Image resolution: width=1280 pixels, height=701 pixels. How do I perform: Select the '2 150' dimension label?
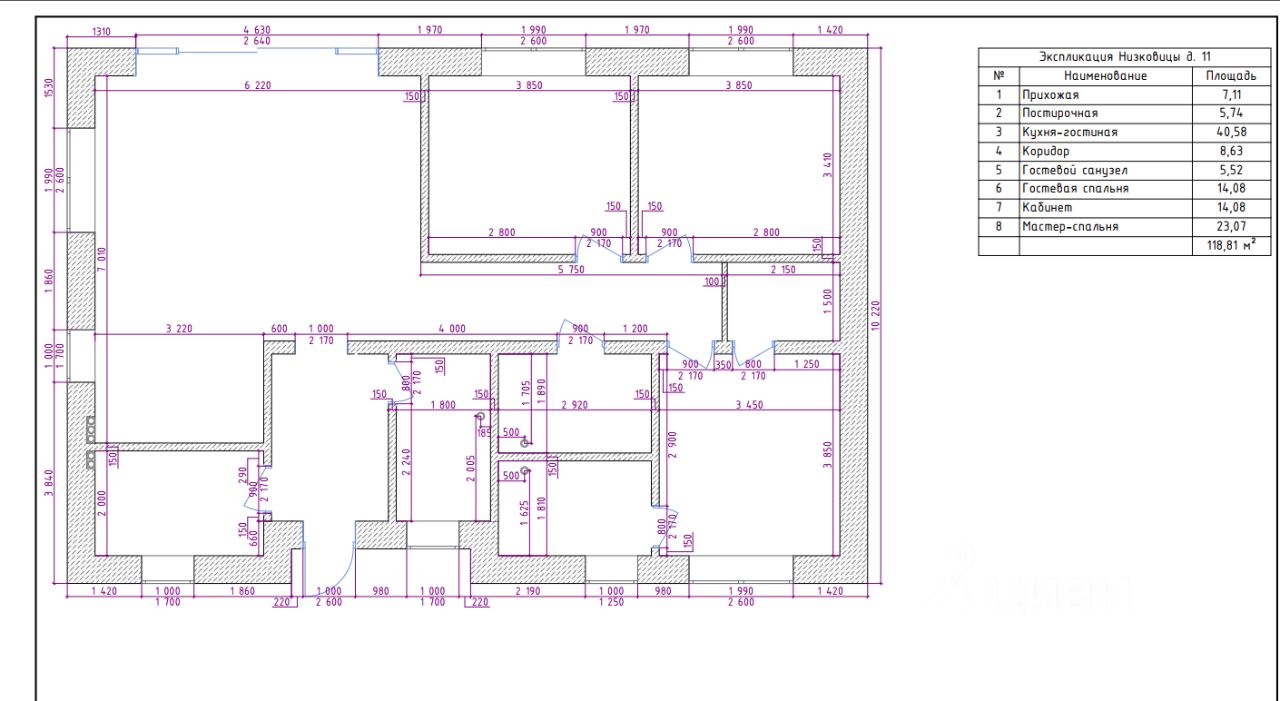(784, 270)
